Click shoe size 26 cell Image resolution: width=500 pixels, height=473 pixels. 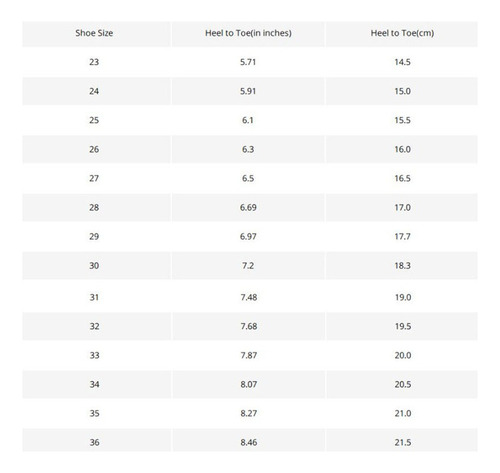click(94, 149)
